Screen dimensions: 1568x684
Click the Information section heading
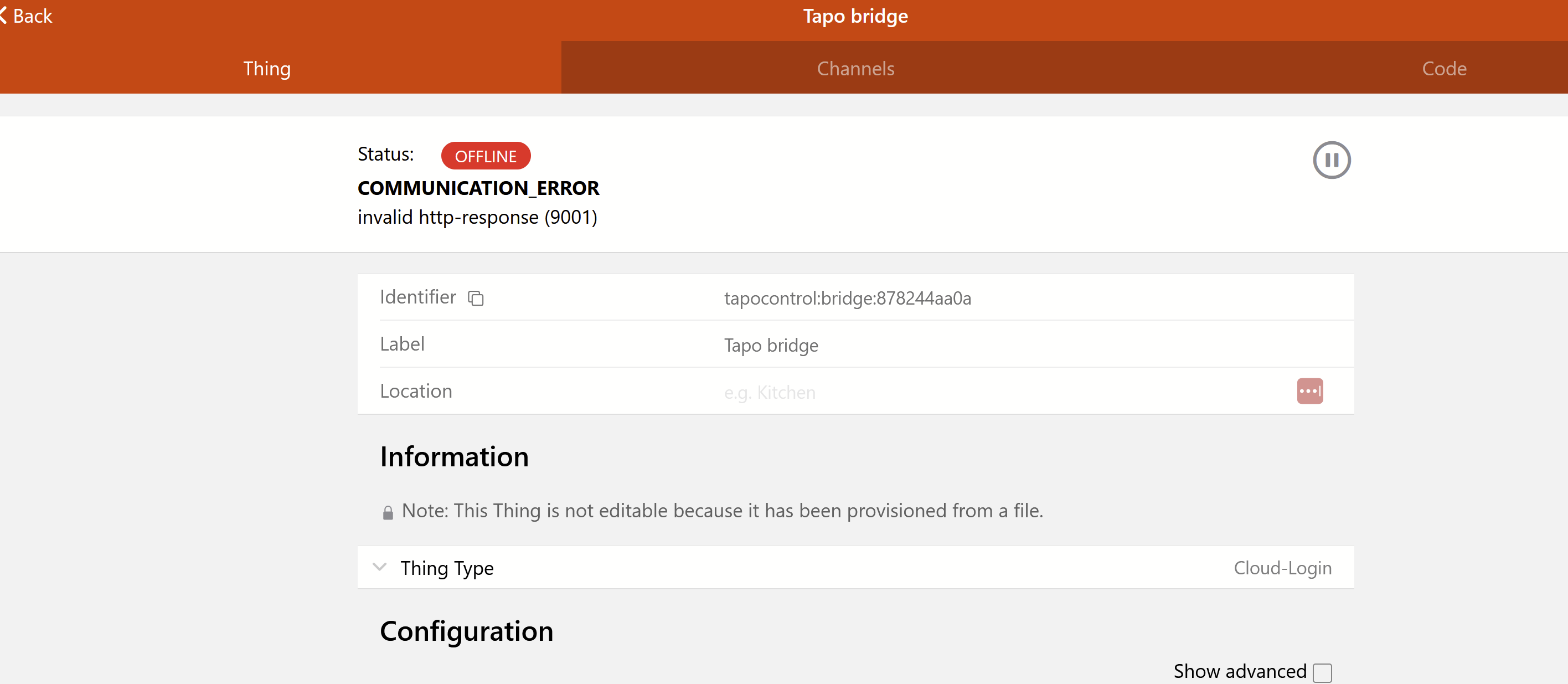pyautogui.click(x=454, y=457)
